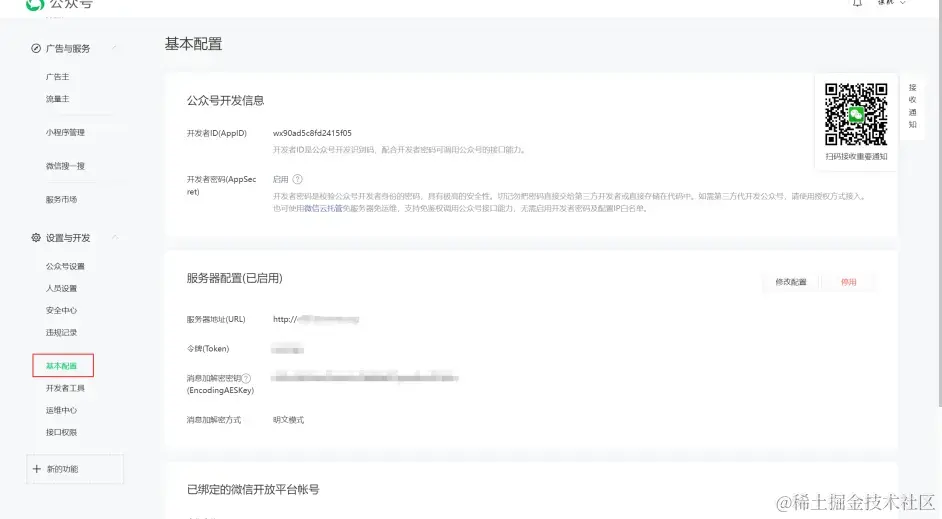This screenshot has height=519, width=942.
Task: Open 违规记录 page
Action: tap(61, 333)
